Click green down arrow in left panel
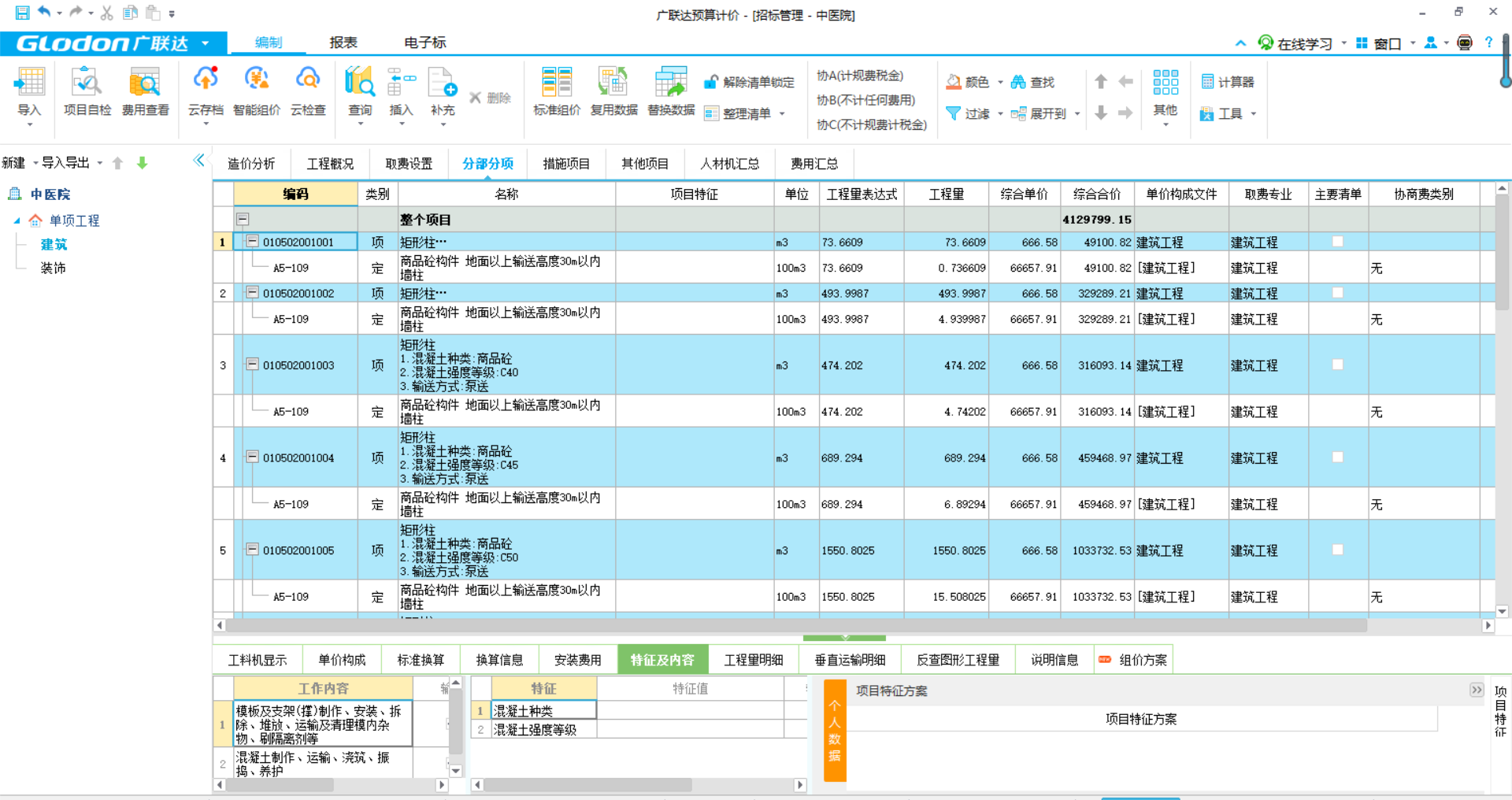 [142, 163]
